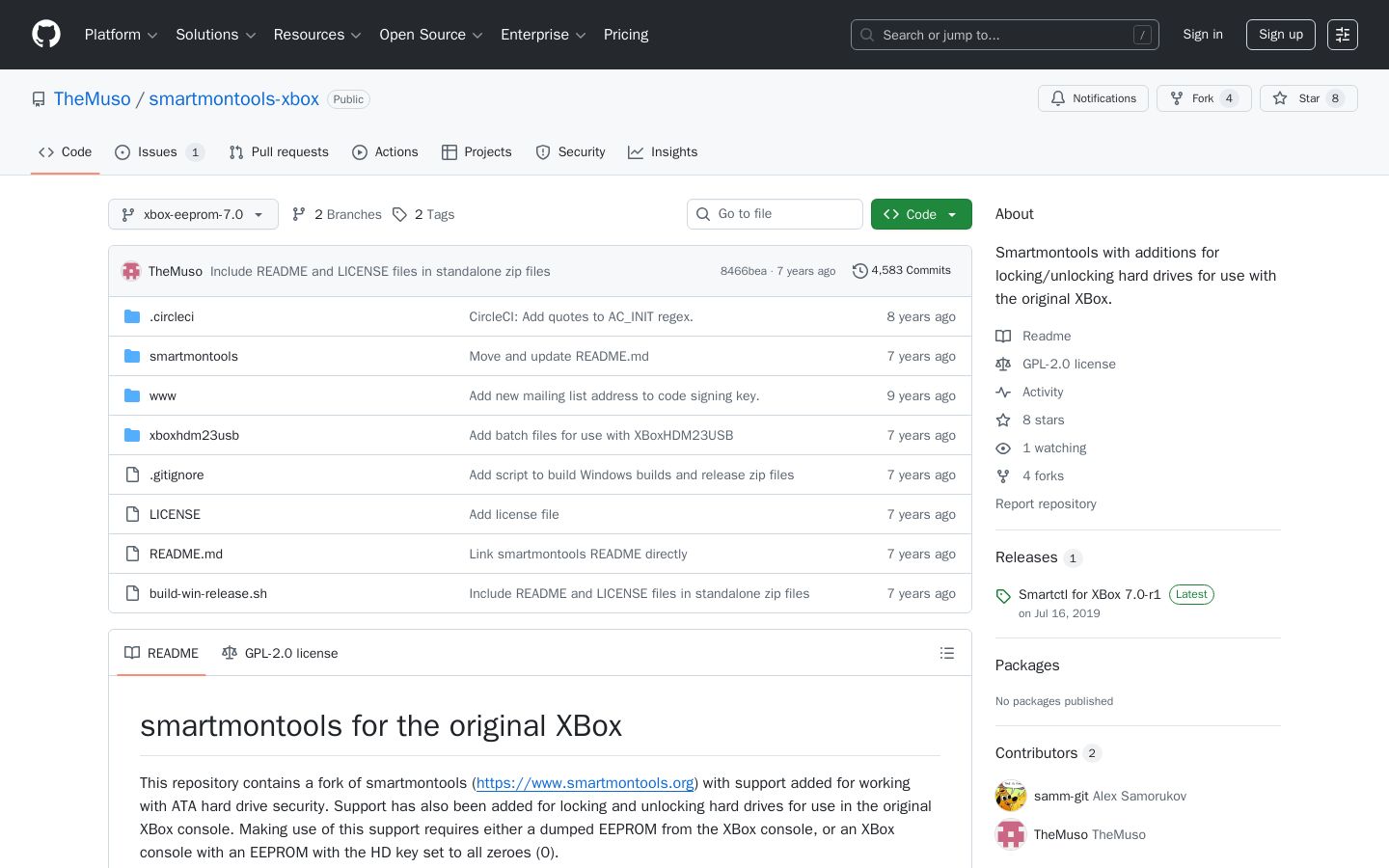
Task: Open the build-win-release.sh file
Action: click(x=208, y=593)
